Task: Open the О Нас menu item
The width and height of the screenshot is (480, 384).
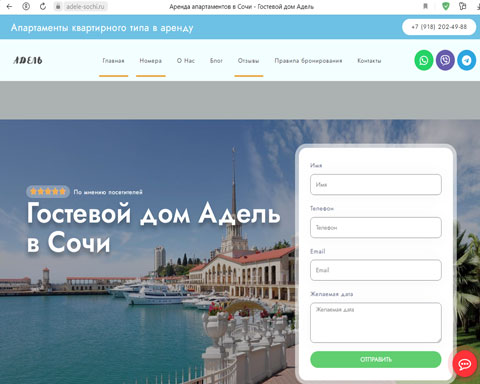Action: 186,61
